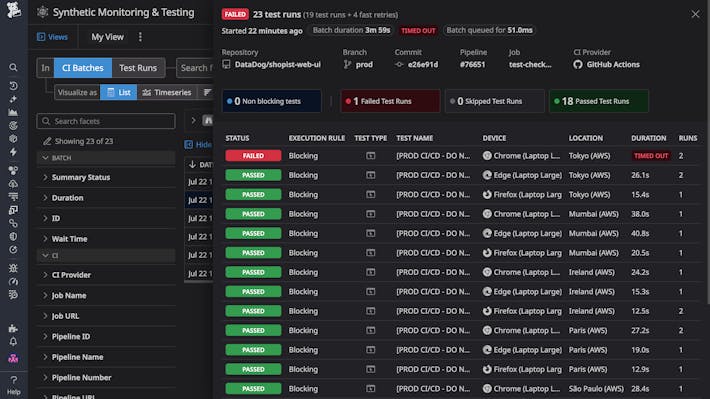Click the lightning bolt icon in the sidebar
This screenshot has width=710, height=399.
[x=13, y=152]
